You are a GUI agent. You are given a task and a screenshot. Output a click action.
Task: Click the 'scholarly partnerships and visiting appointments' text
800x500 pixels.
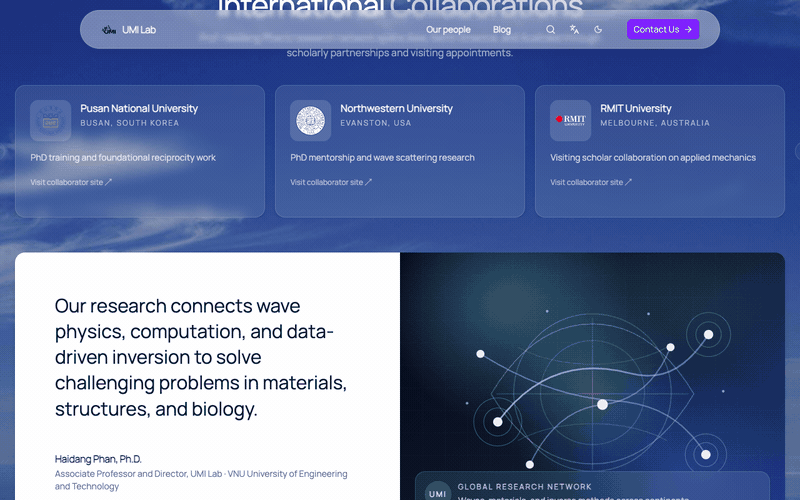399,53
